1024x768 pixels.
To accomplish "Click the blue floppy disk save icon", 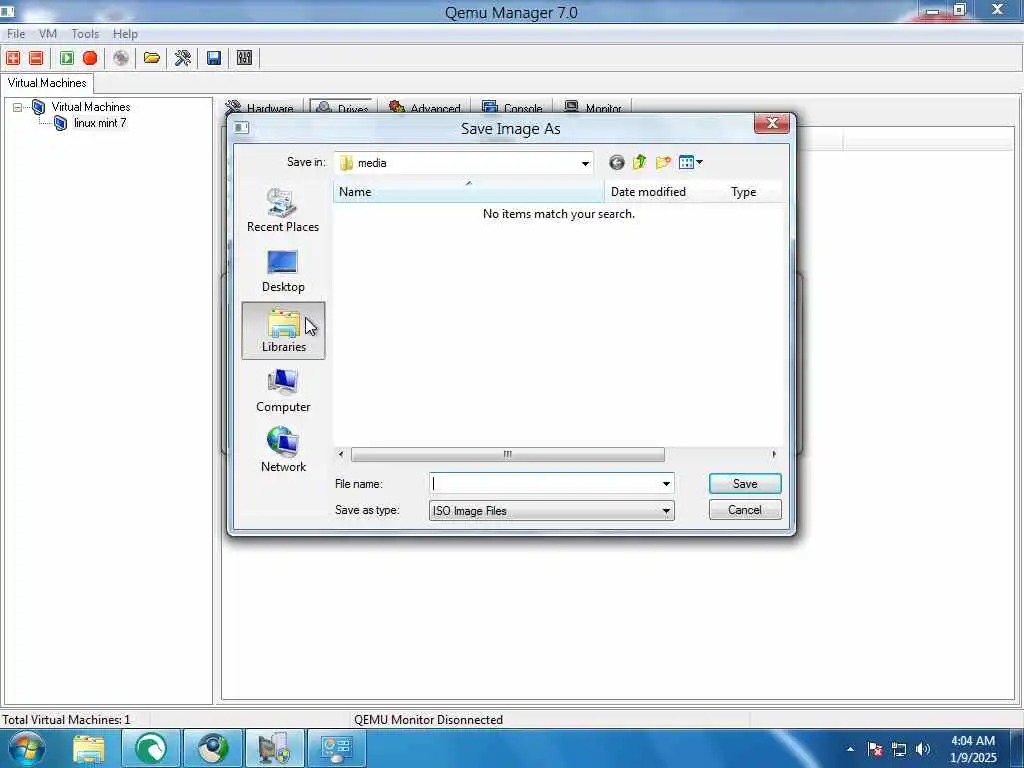I will point(214,58).
